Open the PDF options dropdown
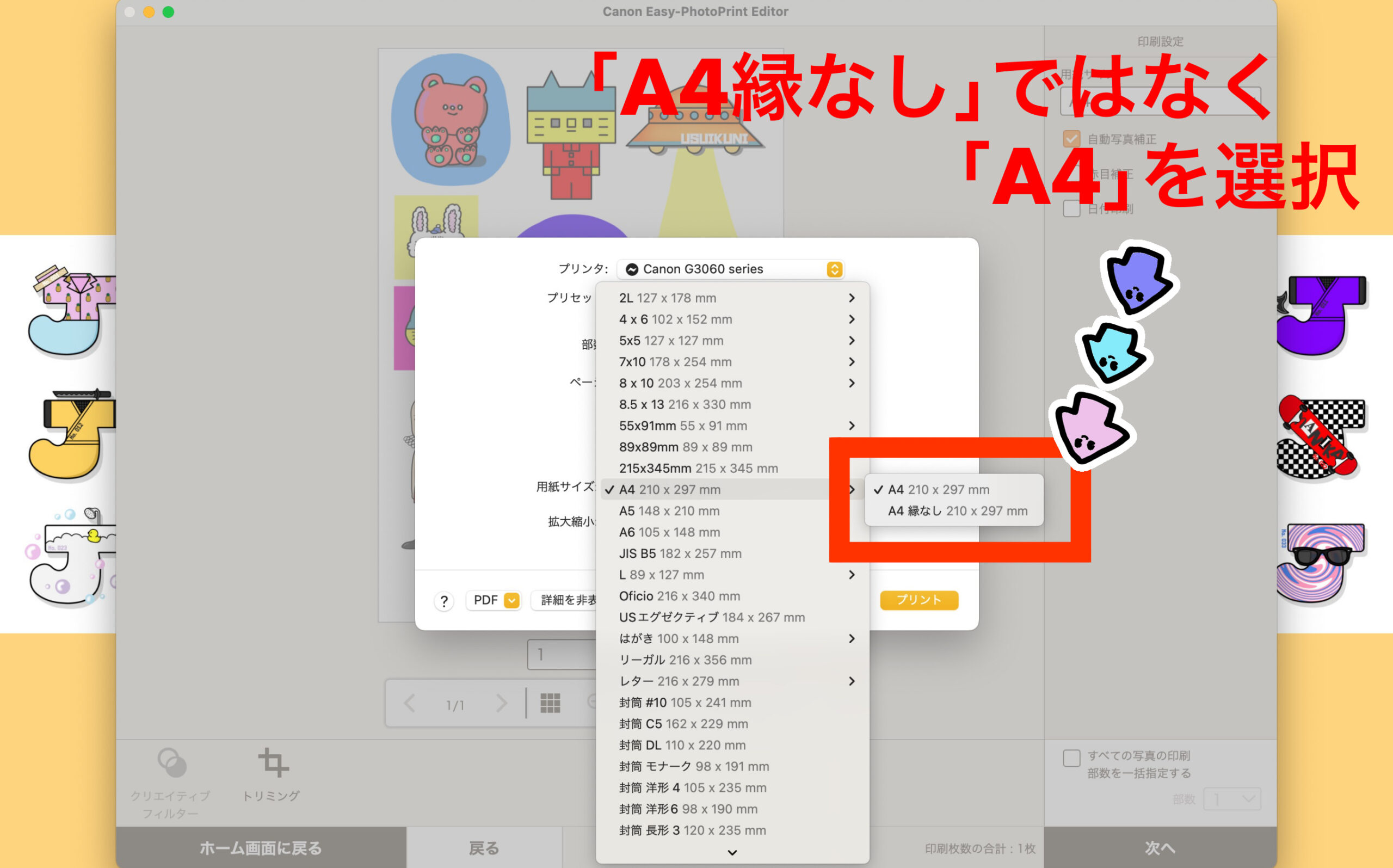The image size is (1393, 868). point(493,600)
